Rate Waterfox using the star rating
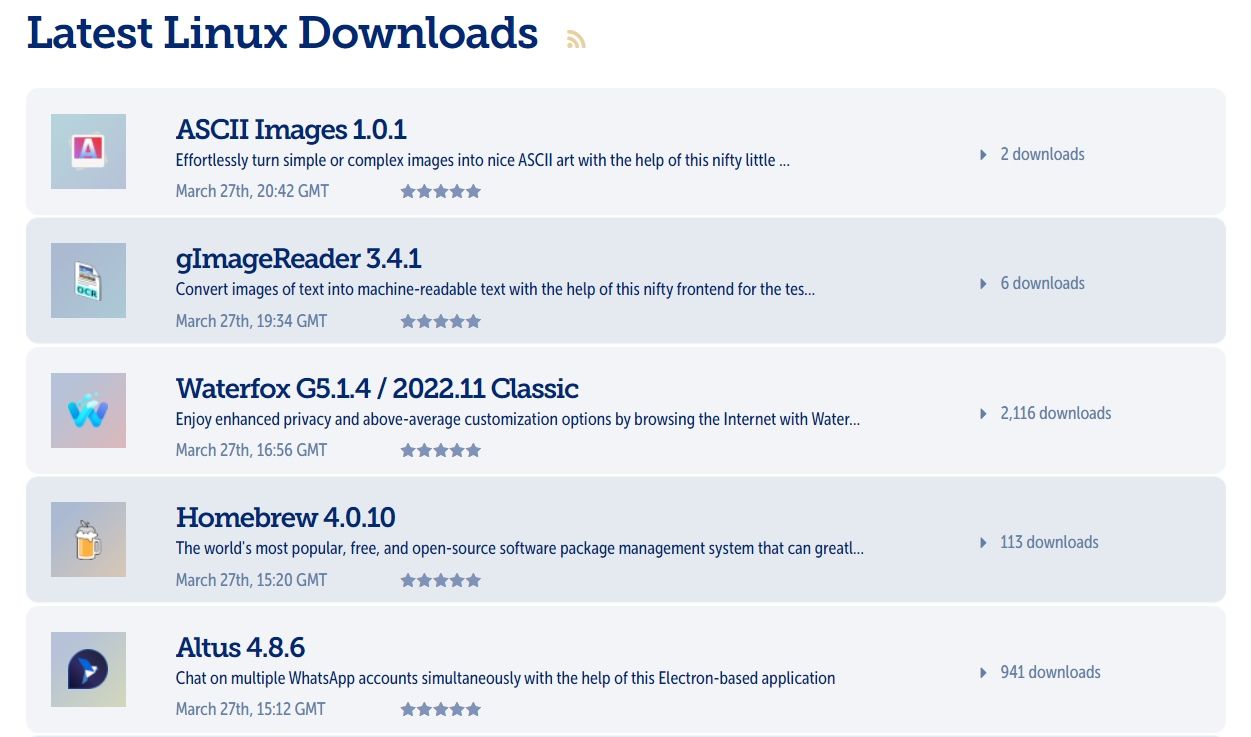Image resolution: width=1251 pixels, height=737 pixels. (x=441, y=450)
